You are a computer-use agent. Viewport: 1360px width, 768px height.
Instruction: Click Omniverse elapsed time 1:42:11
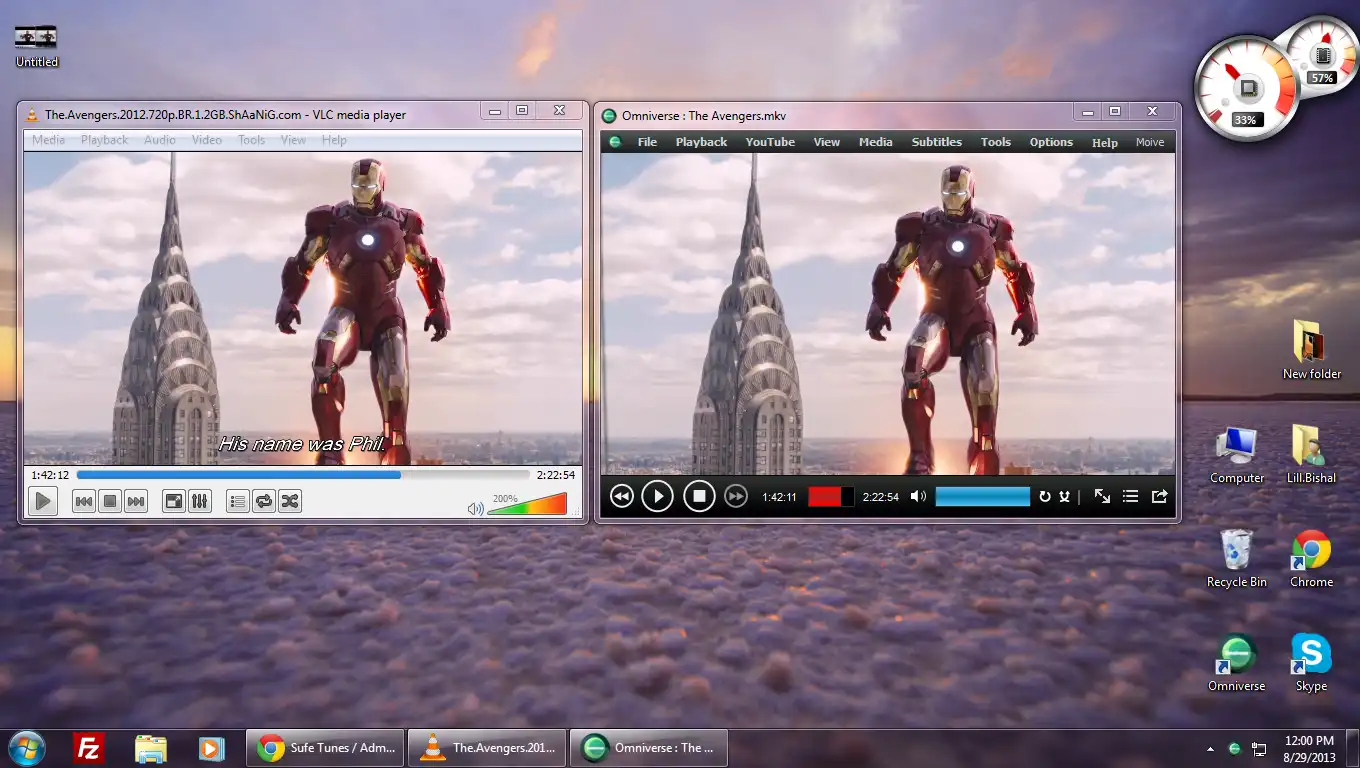coord(780,497)
